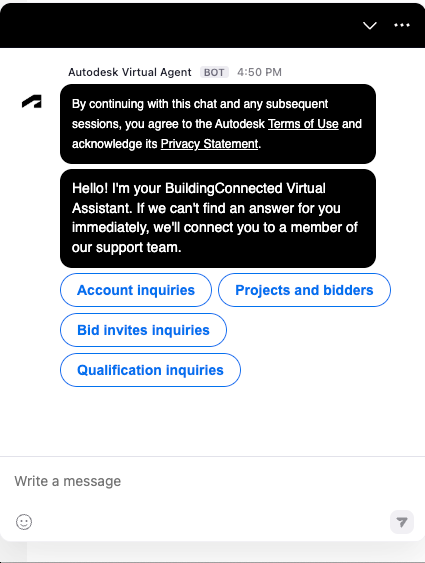
Task: Click the divider line above message field
Action: (x=212, y=456)
